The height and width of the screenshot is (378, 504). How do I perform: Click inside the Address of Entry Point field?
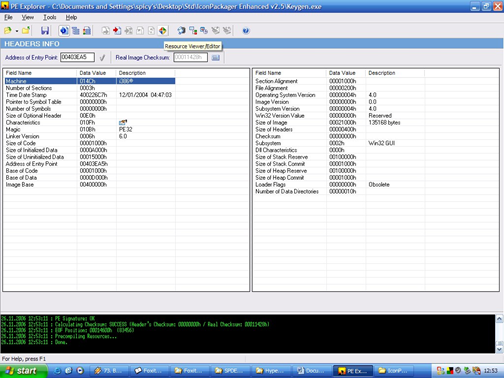tap(77, 57)
